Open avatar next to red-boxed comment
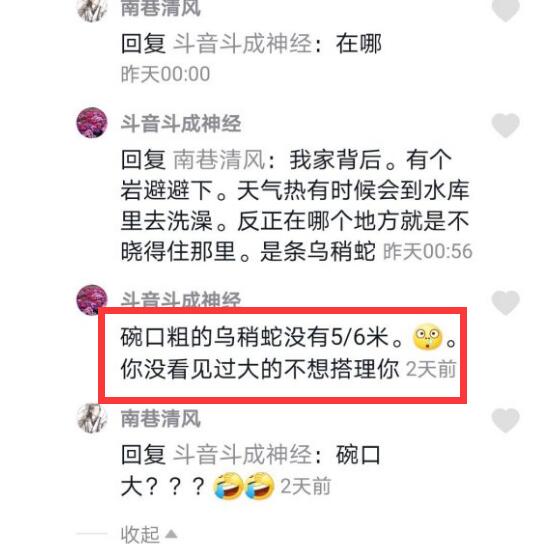 pos(90,299)
